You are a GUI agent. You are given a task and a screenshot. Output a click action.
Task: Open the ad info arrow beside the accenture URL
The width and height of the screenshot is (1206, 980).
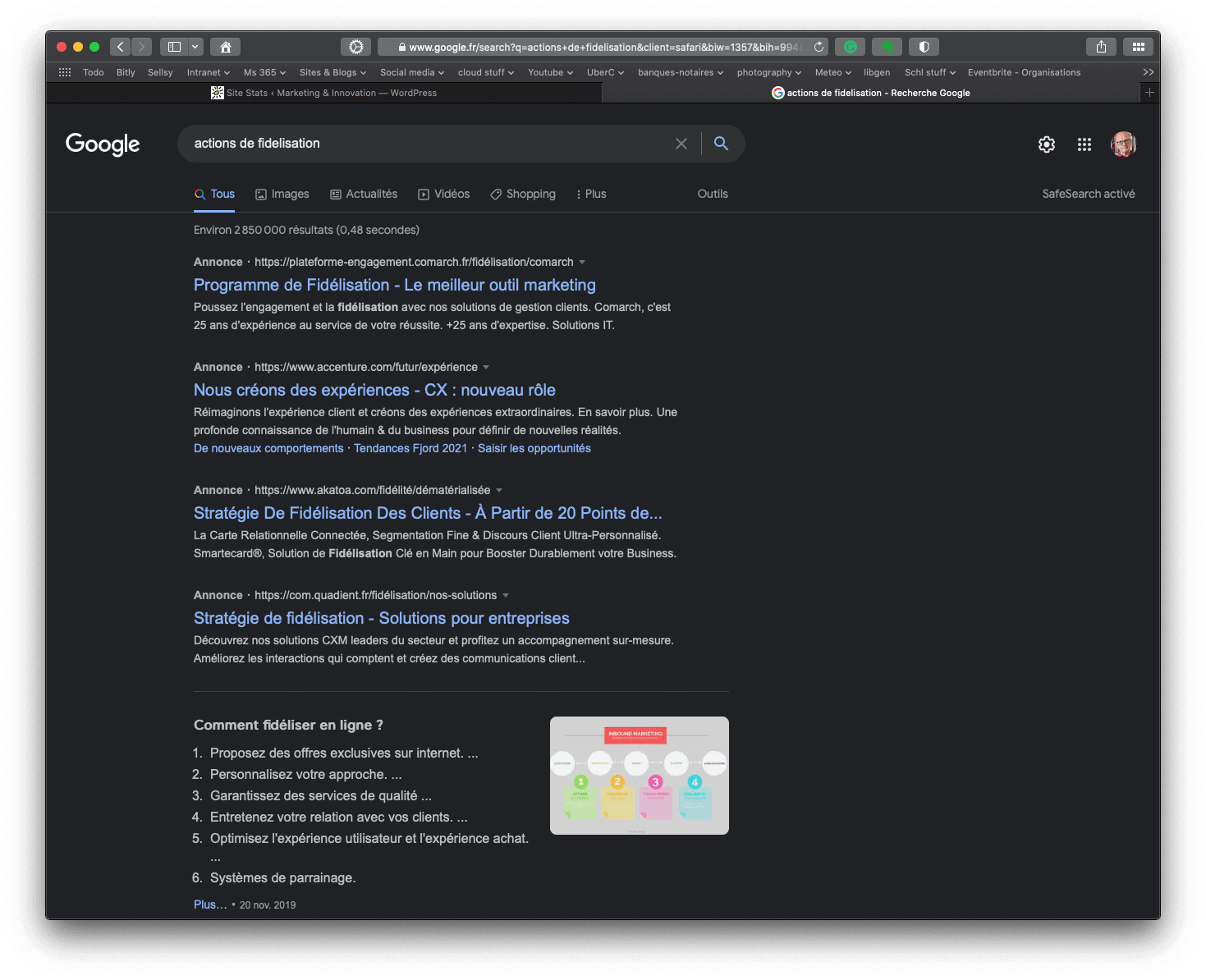pos(486,367)
